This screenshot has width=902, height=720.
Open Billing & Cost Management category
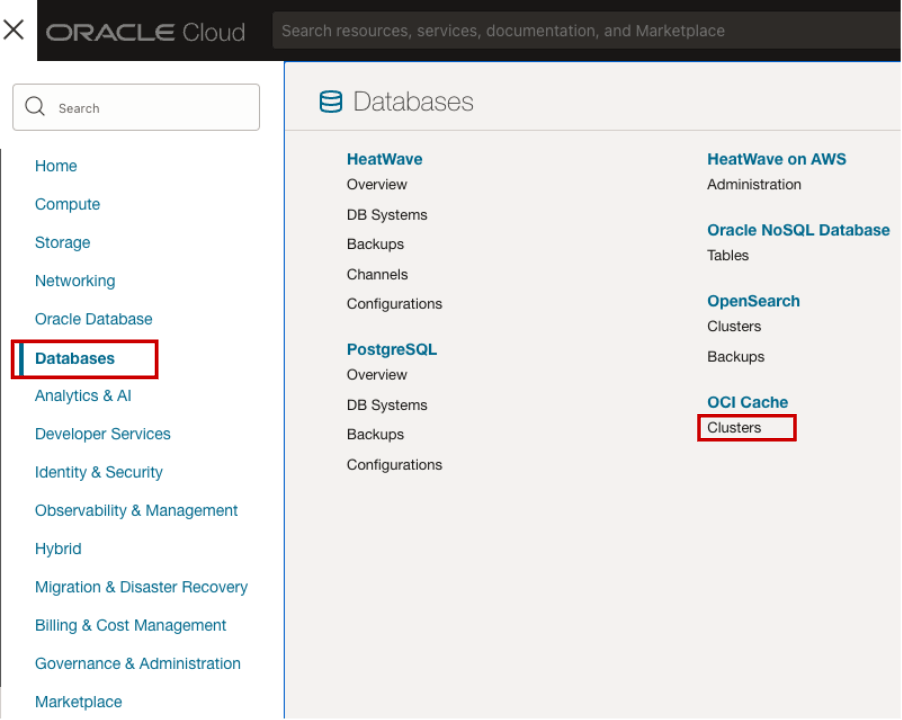[x=130, y=625]
